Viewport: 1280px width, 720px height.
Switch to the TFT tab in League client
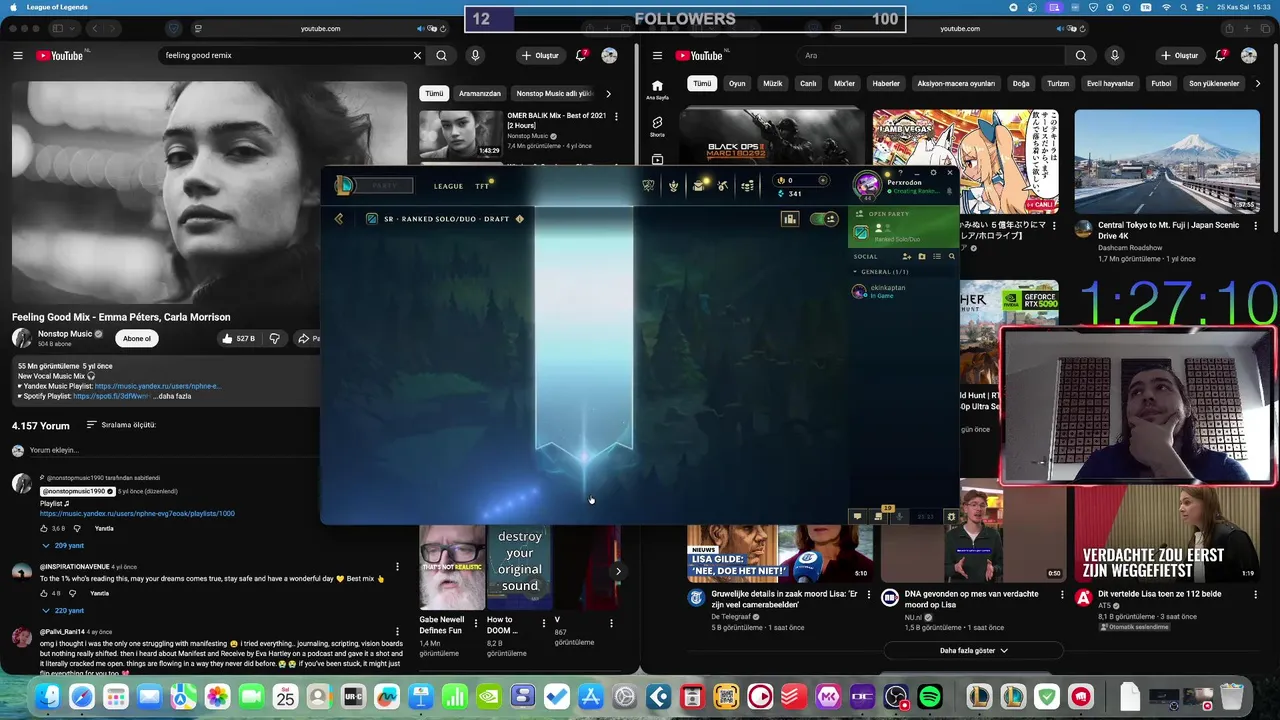(x=482, y=186)
